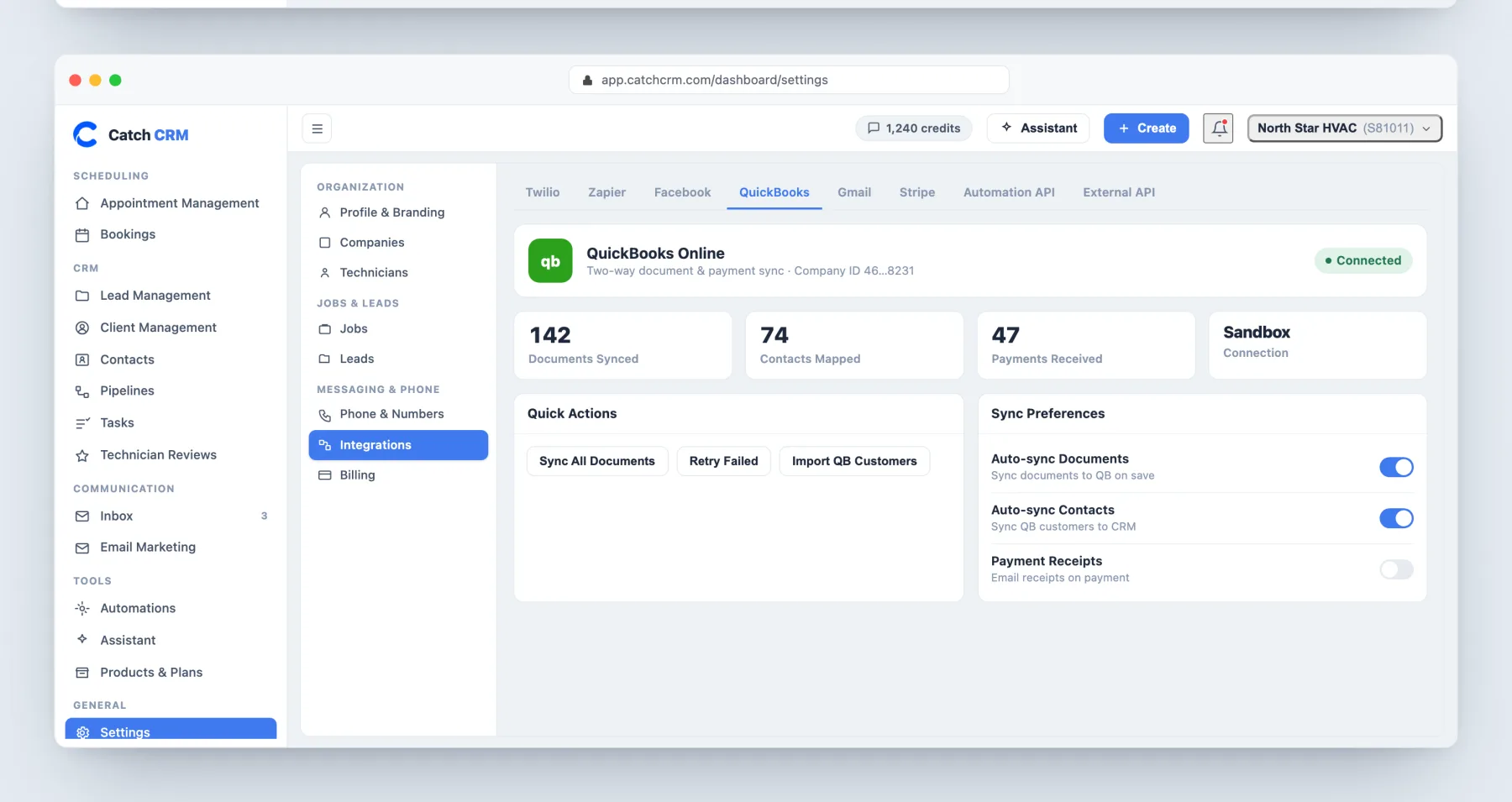This screenshot has width=1512, height=802.
Task: Open the Automation API tab
Action: (x=1009, y=192)
